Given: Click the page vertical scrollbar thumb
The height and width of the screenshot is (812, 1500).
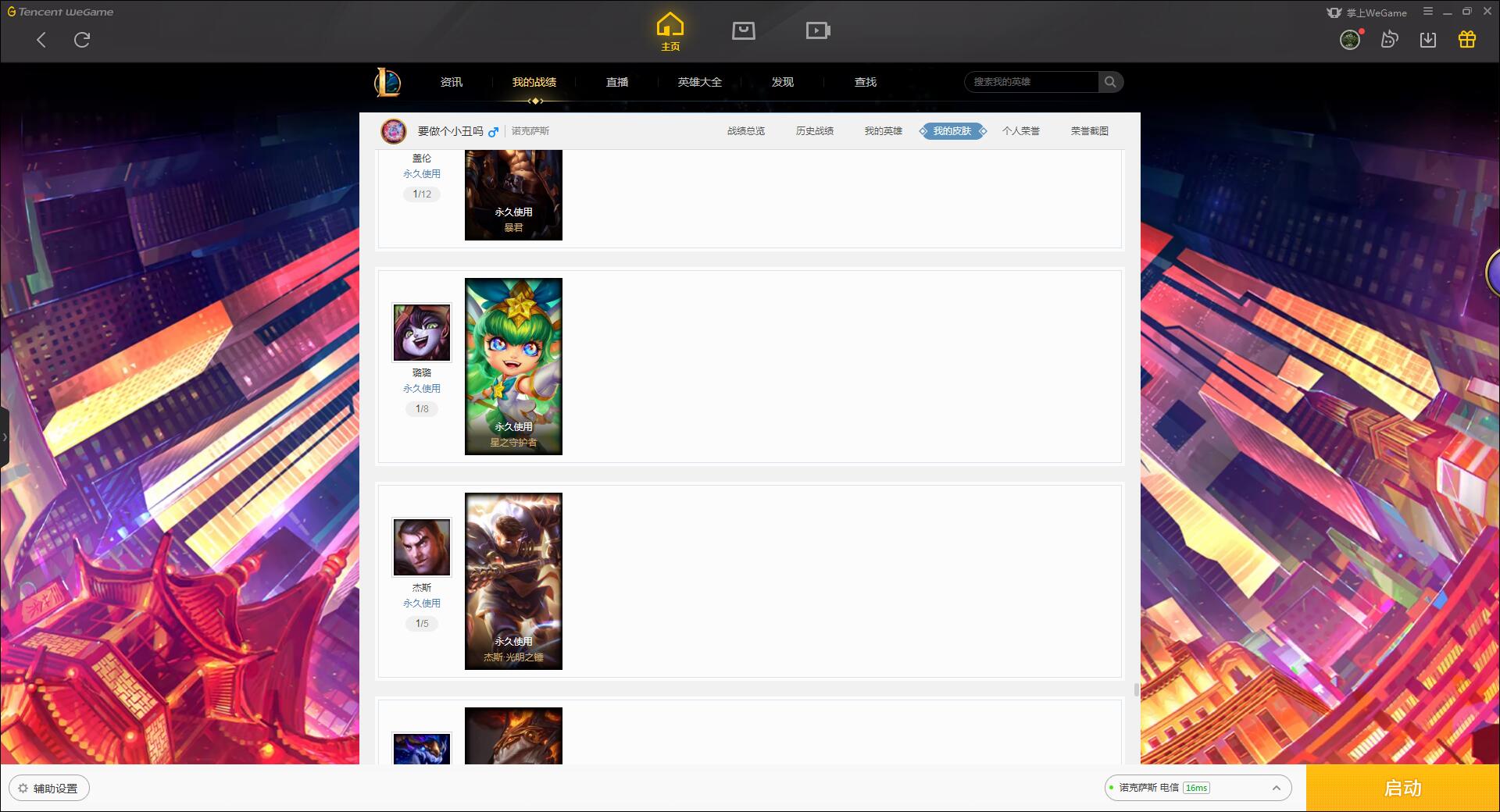Looking at the screenshot, I should (x=1136, y=690).
